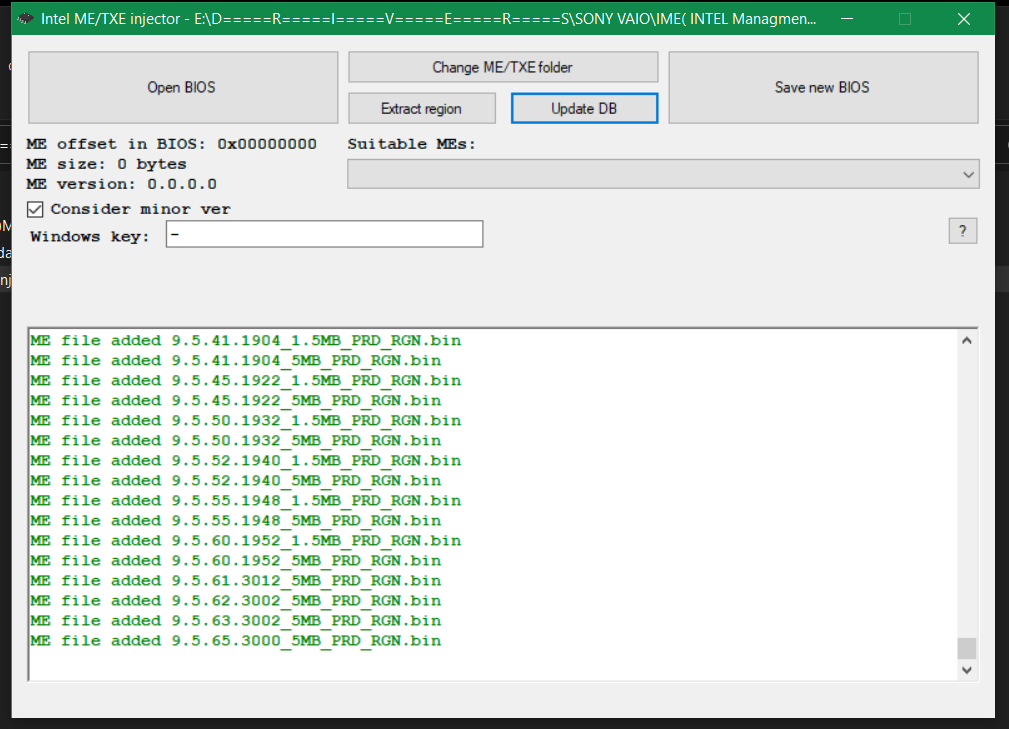Select log line 9.5.52.1940_1.5MB_PRD_RGN.bin
Image resolution: width=1009 pixels, height=729 pixels.
245,460
